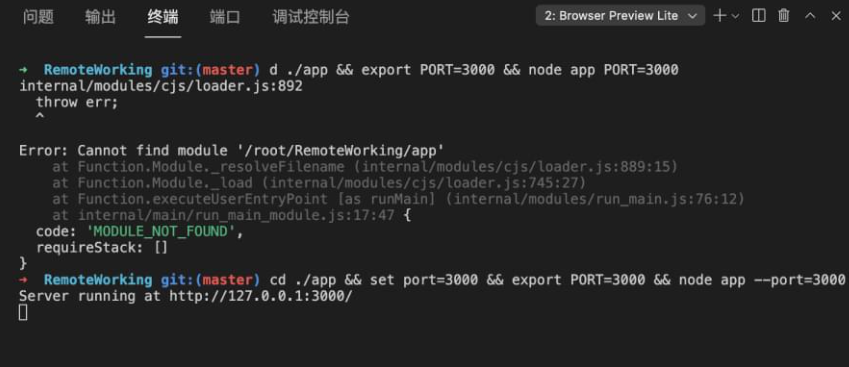Open the 输出 tab
Image resolution: width=849 pixels, height=367 pixels.
(x=100, y=17)
